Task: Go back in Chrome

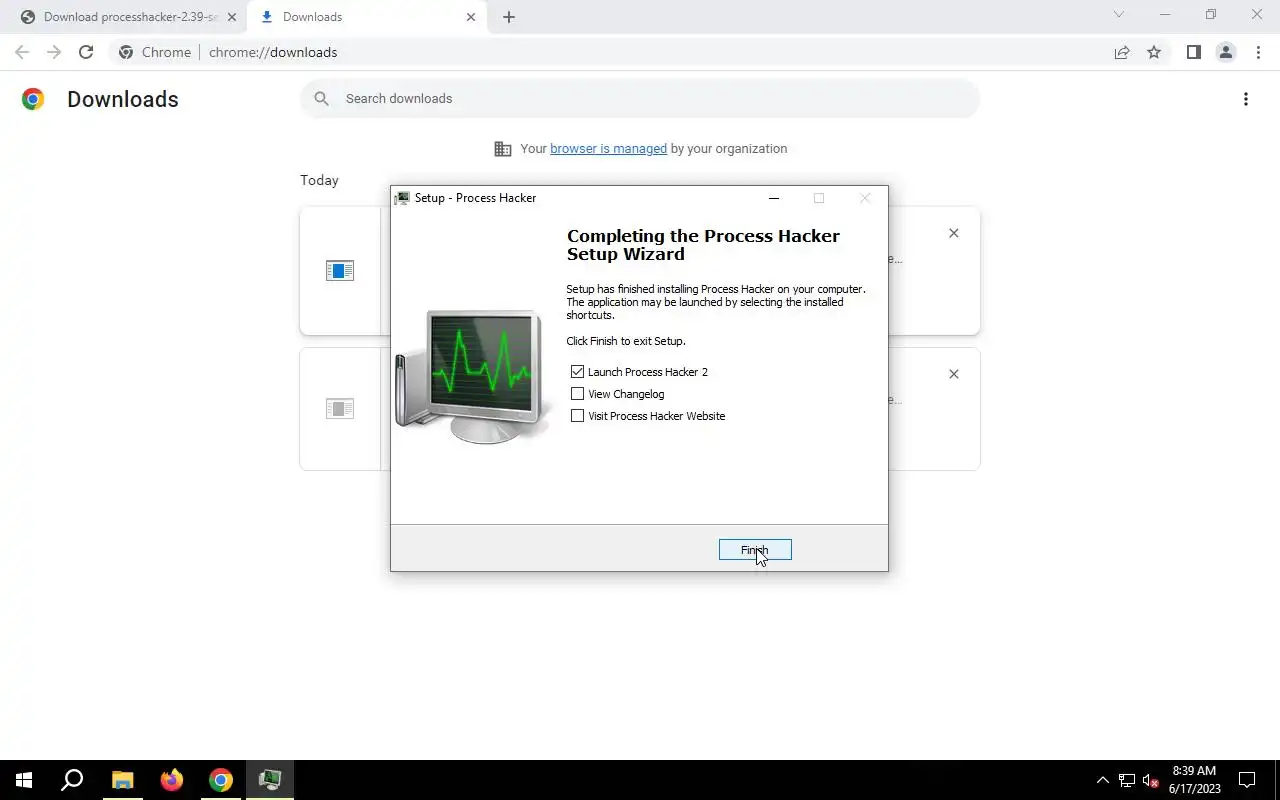Action: [22, 52]
